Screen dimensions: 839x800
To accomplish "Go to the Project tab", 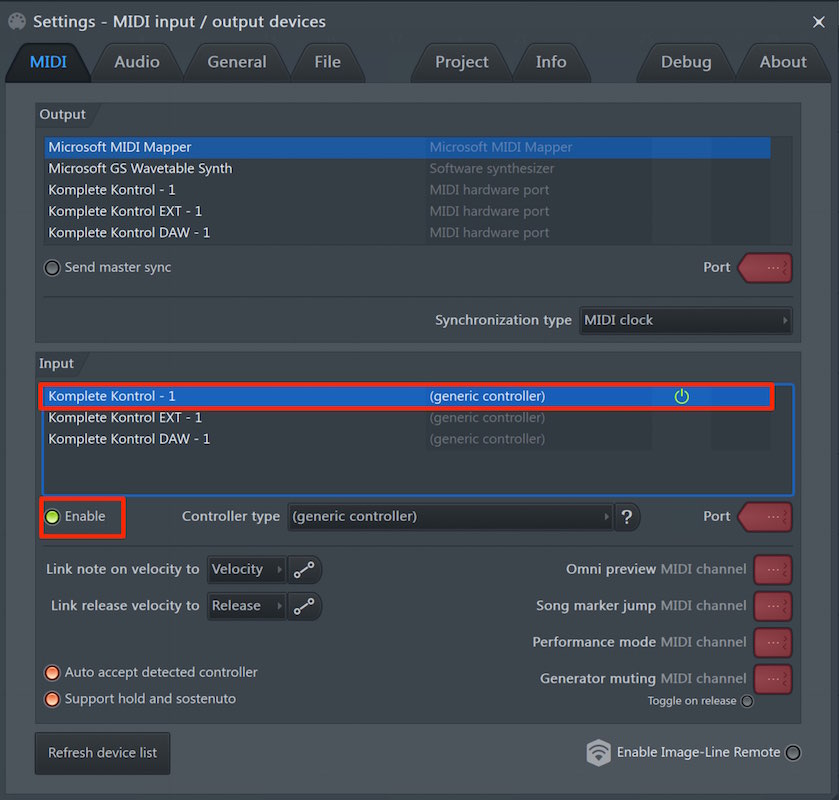I will point(462,62).
